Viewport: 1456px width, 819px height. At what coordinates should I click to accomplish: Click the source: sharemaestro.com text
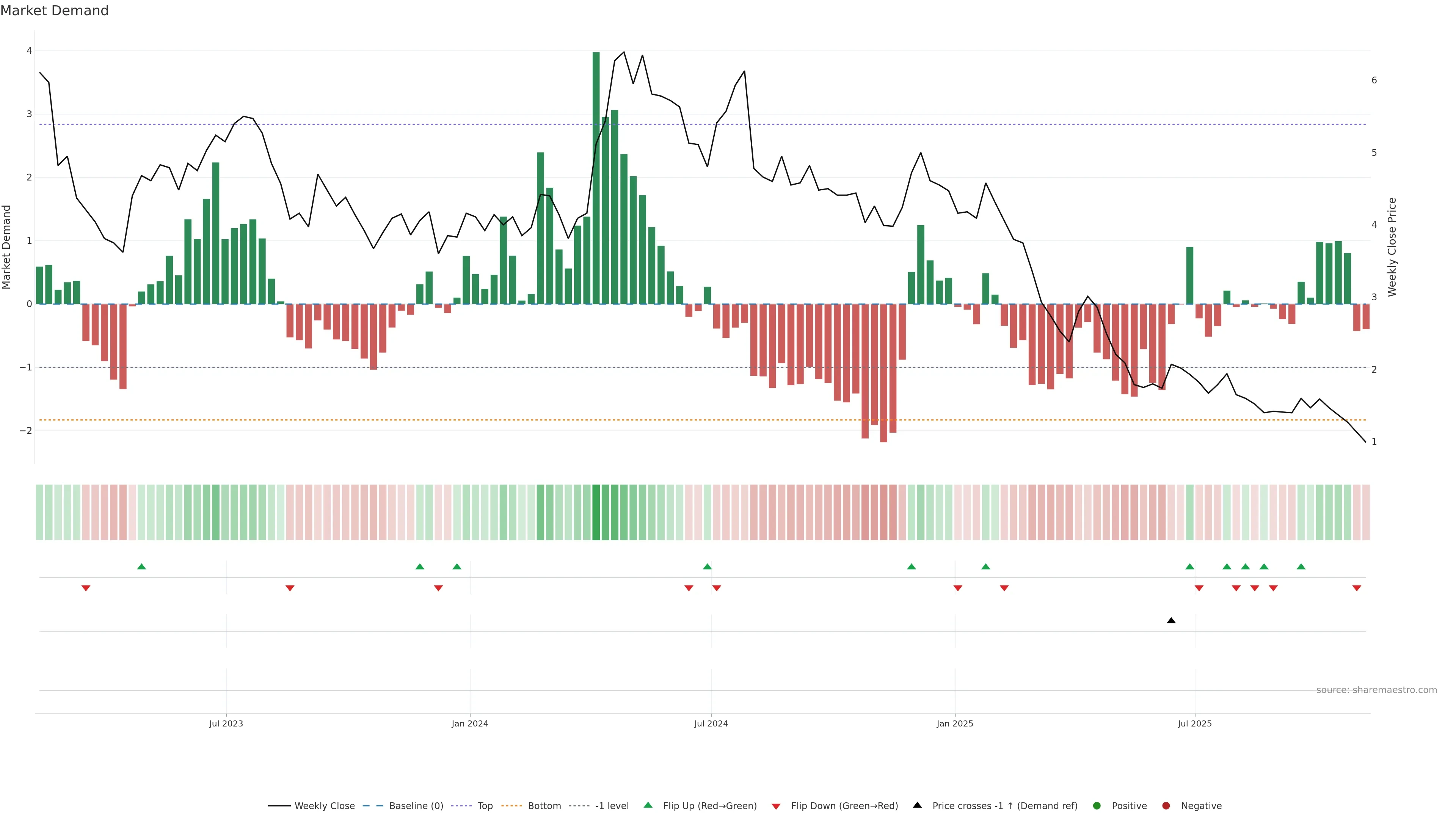tap(1376, 690)
